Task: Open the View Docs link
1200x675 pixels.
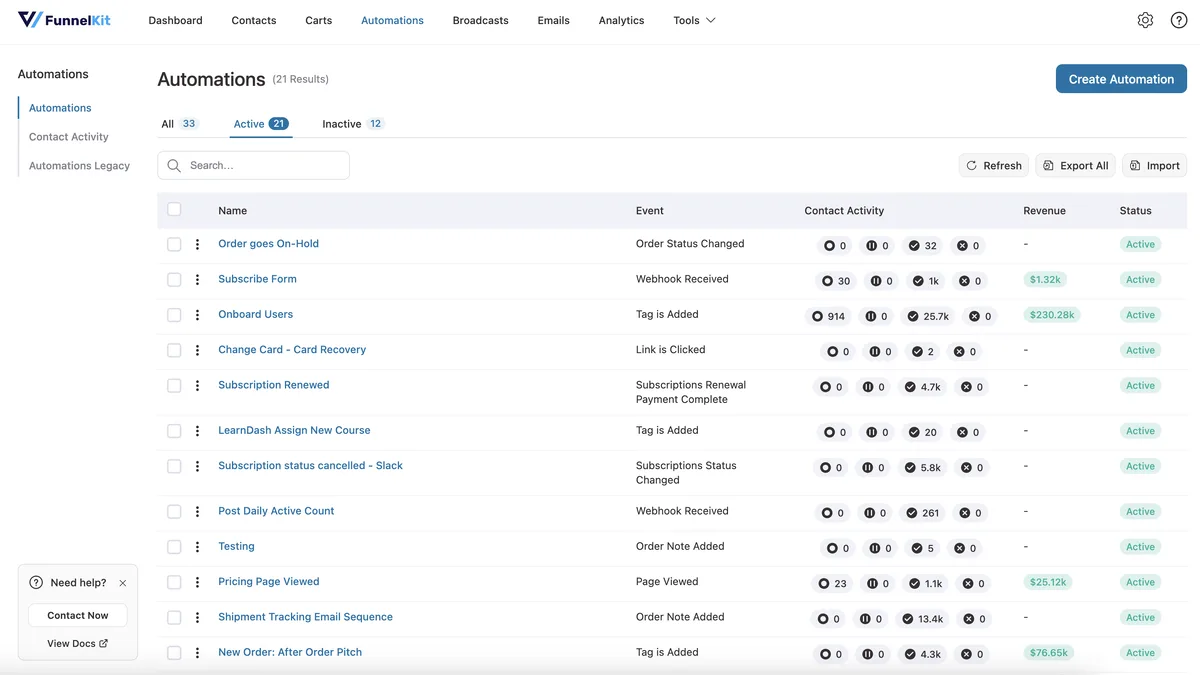Action: [x=78, y=644]
